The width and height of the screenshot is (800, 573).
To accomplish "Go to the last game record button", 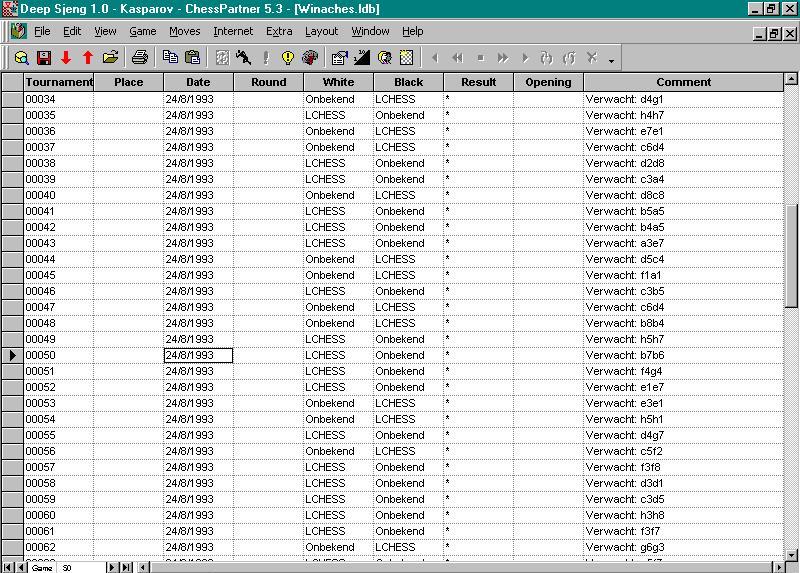I will click(x=125, y=567).
